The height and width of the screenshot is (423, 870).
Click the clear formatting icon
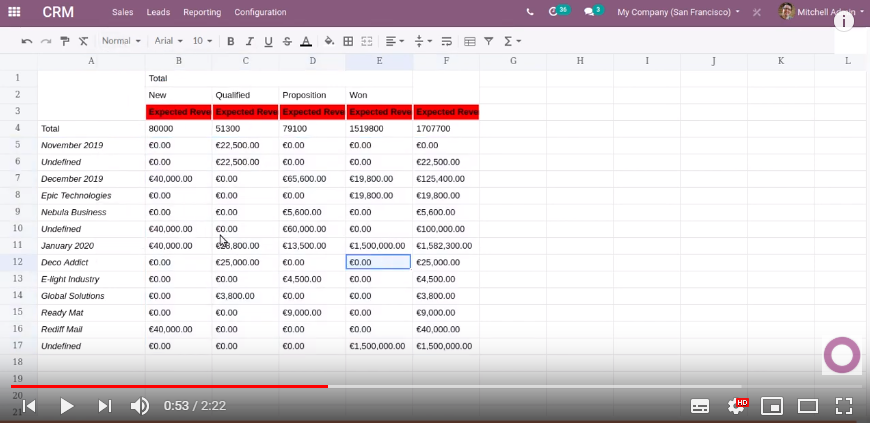83,41
